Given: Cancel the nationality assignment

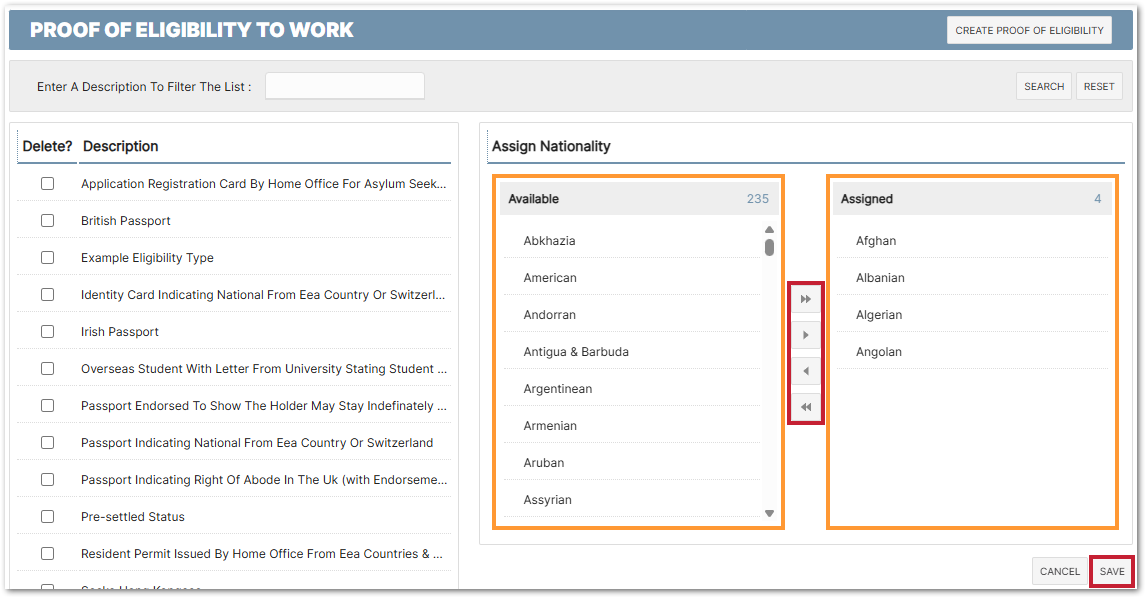Looking at the screenshot, I should (x=1059, y=572).
